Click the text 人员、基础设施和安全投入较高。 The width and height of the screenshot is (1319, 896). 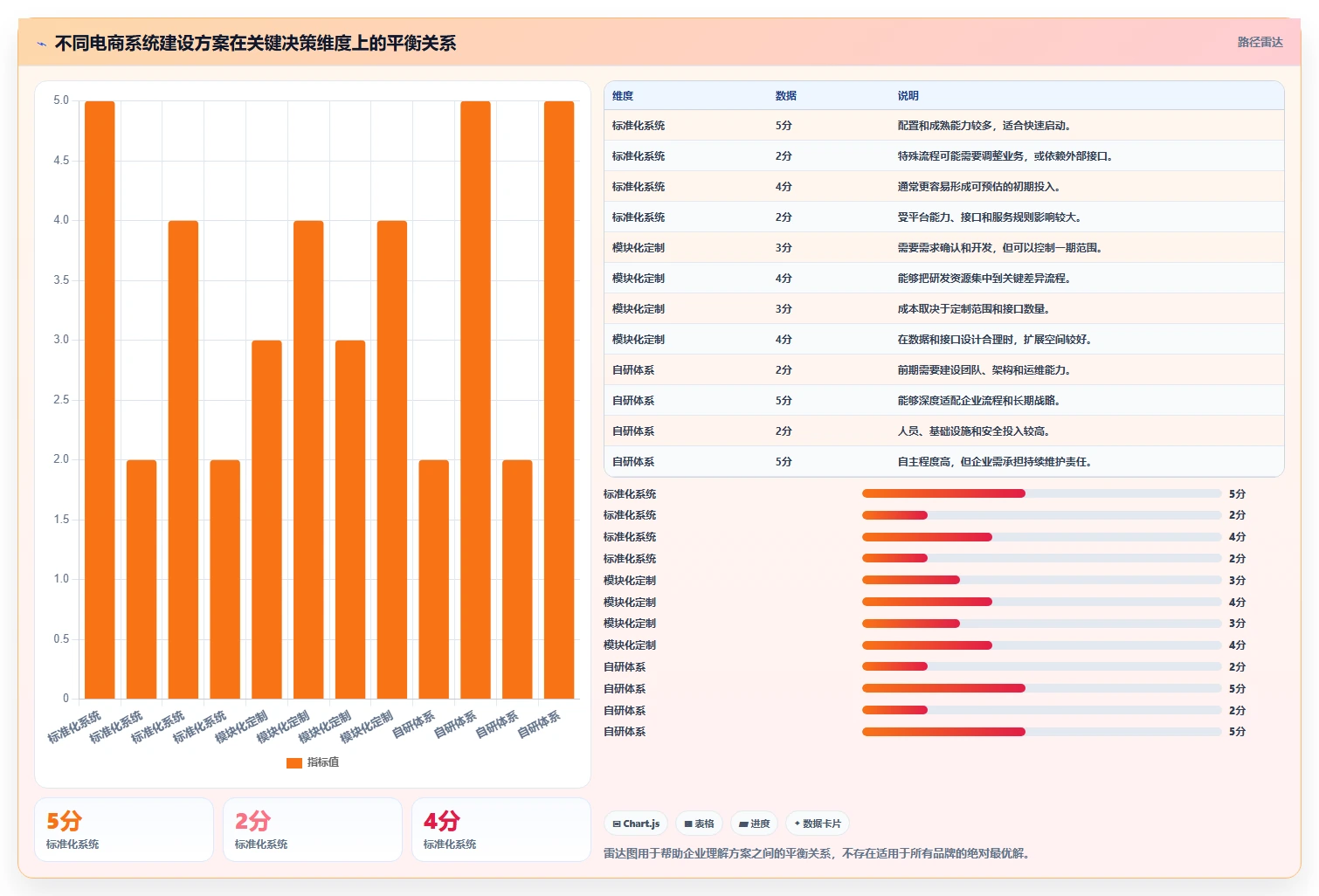point(974,431)
